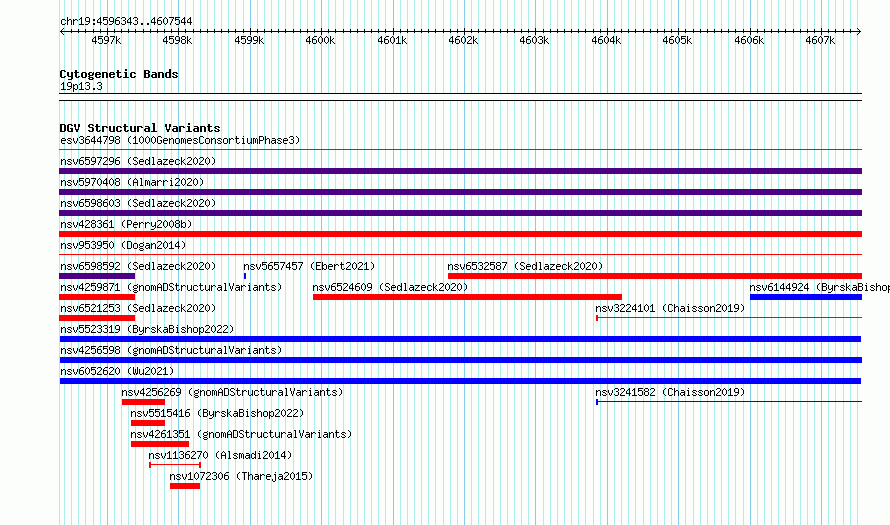Select the red nsv4256269 variant bar
This screenshot has width=890, height=525.
click(143, 402)
